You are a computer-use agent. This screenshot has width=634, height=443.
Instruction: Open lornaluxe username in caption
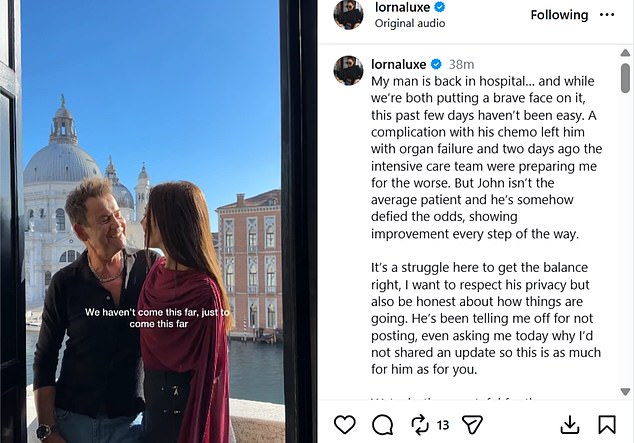click(400, 64)
